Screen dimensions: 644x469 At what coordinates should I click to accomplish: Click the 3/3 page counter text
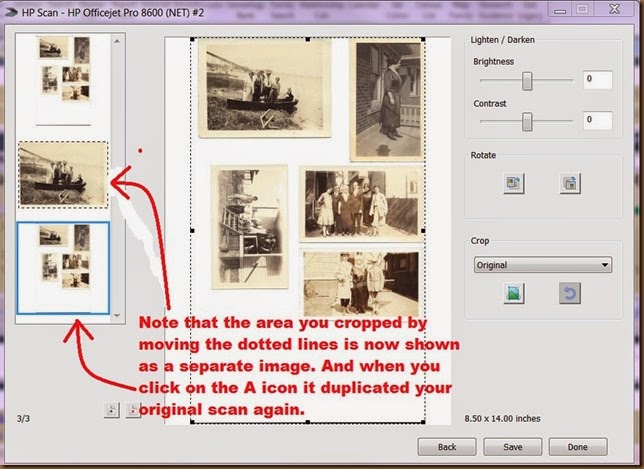[23, 418]
